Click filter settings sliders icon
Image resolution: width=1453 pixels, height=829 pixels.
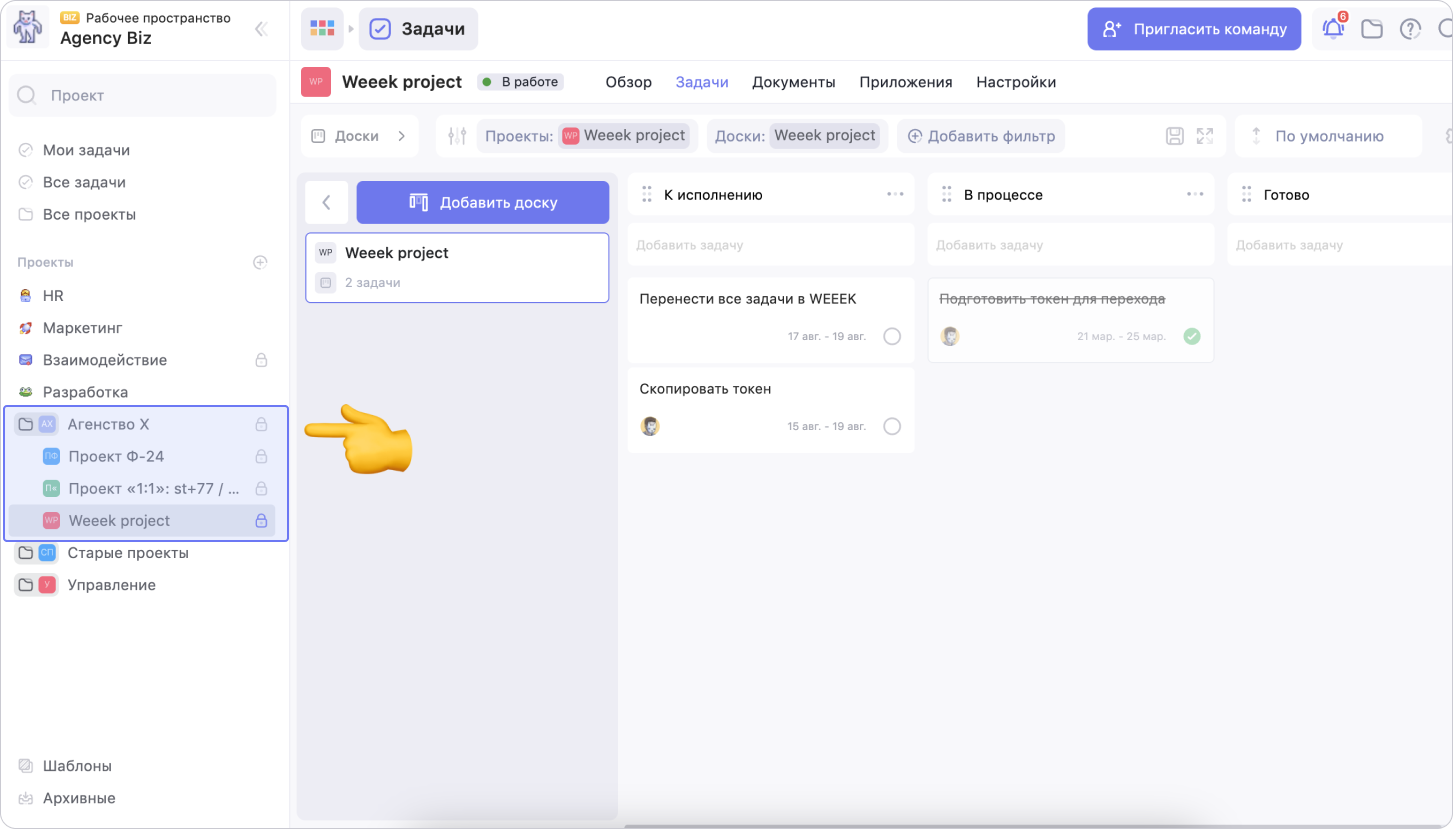(x=457, y=136)
